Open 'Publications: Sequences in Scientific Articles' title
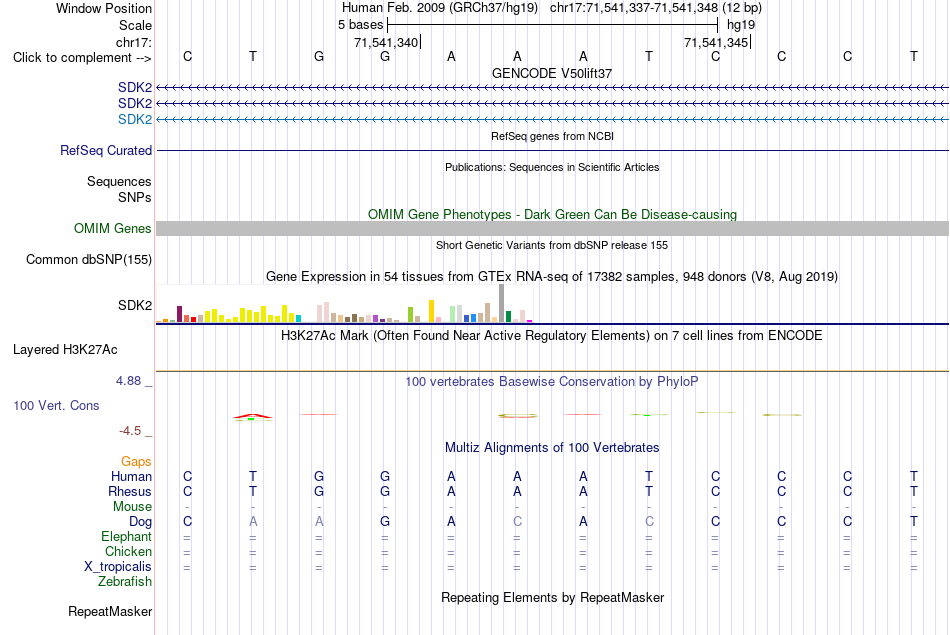The height and width of the screenshot is (635, 950). (x=552, y=167)
